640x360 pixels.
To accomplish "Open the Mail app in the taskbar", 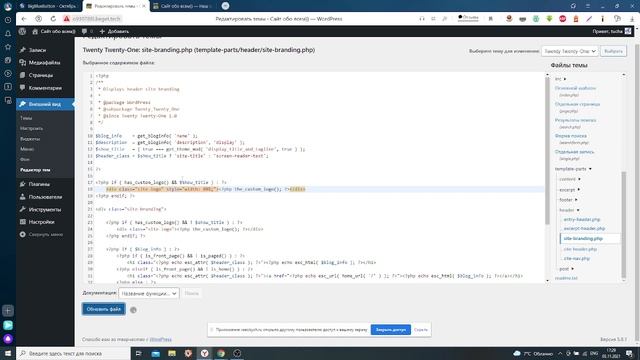I will pyautogui.click(x=156, y=353).
